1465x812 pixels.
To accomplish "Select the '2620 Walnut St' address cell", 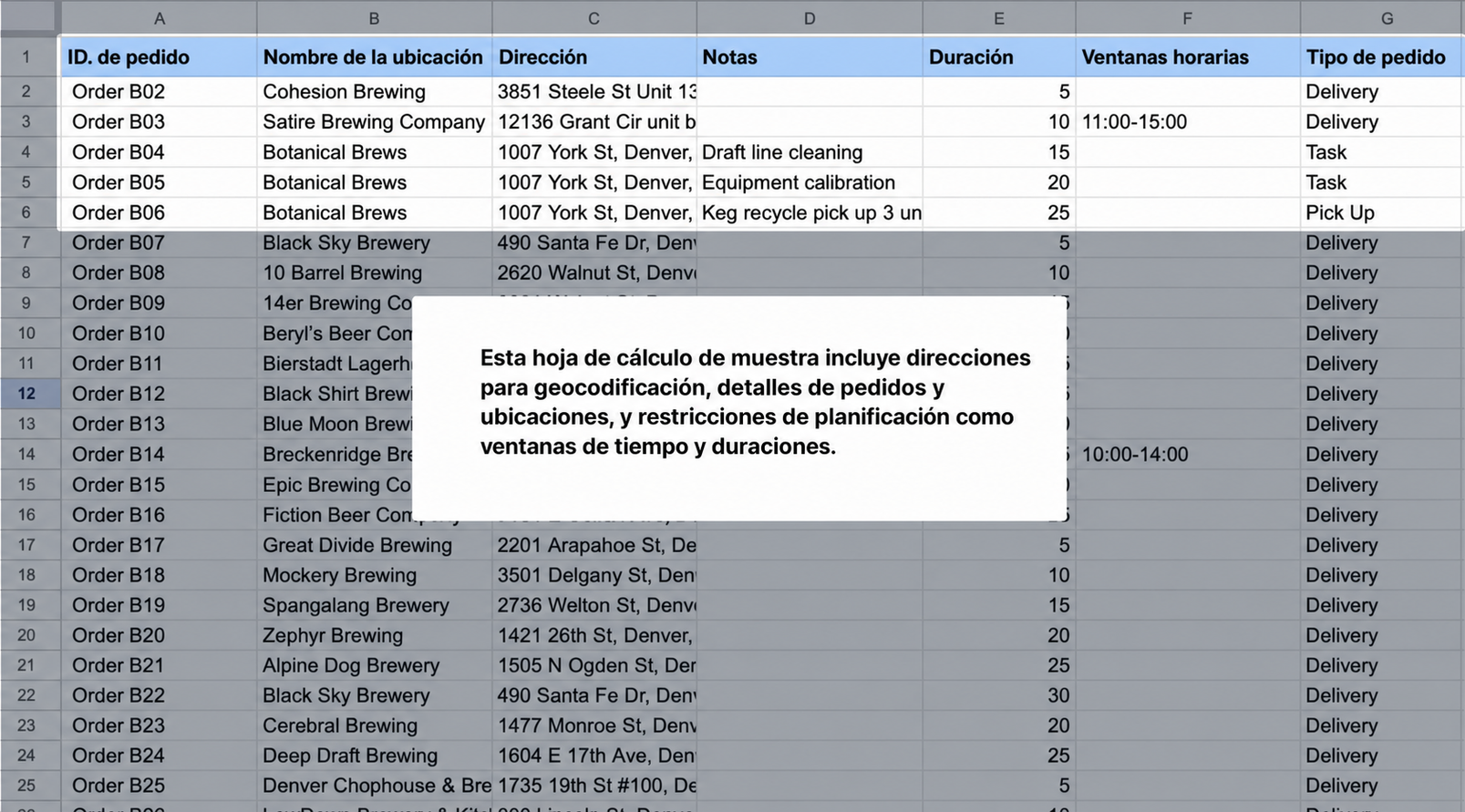I will (x=593, y=272).
